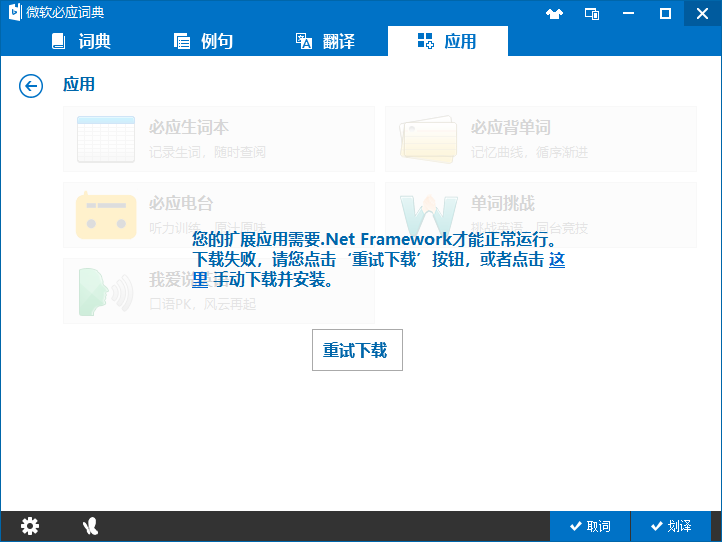Click the 口语PK，风云再起 description
Viewport: 722px width, 542px height.
[x=203, y=304]
